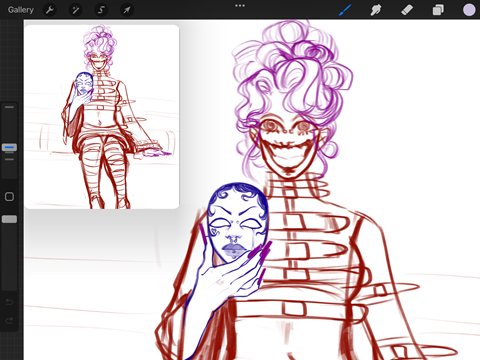Viewport: 480px width, 360px height.
Task: Select the Brush tool
Action: [345, 10]
